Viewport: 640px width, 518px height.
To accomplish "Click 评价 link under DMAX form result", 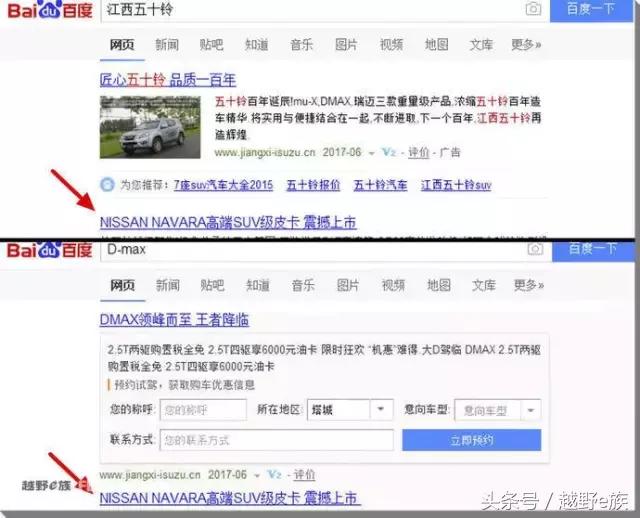I will pyautogui.click(x=304, y=475).
